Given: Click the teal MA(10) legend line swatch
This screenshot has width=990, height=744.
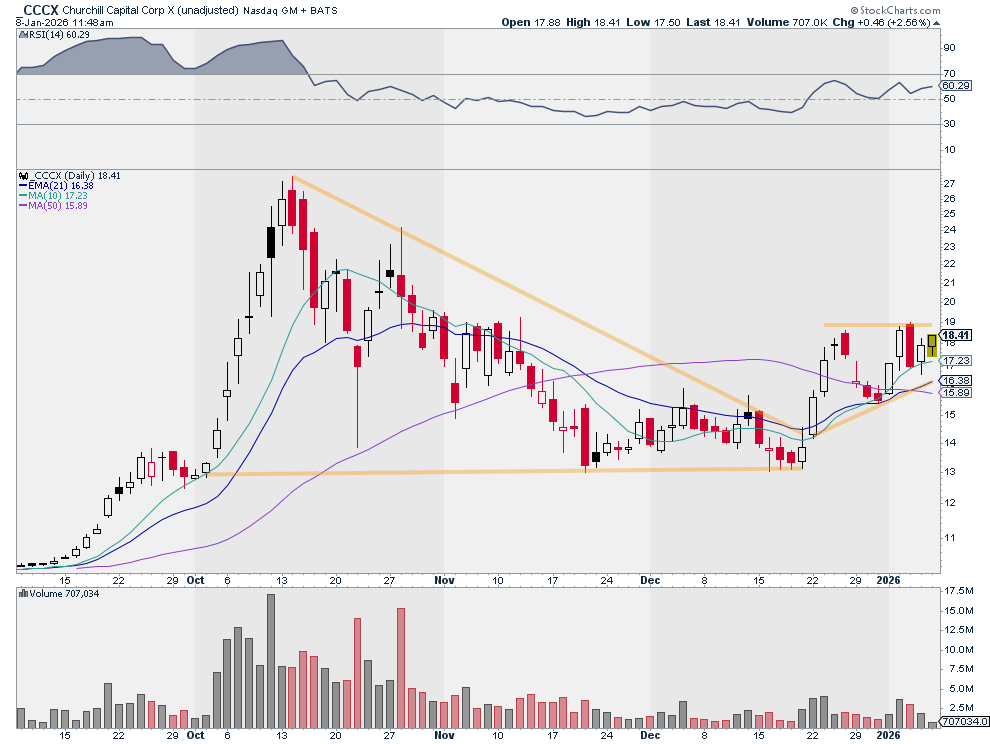Looking at the screenshot, I should 23,196.
